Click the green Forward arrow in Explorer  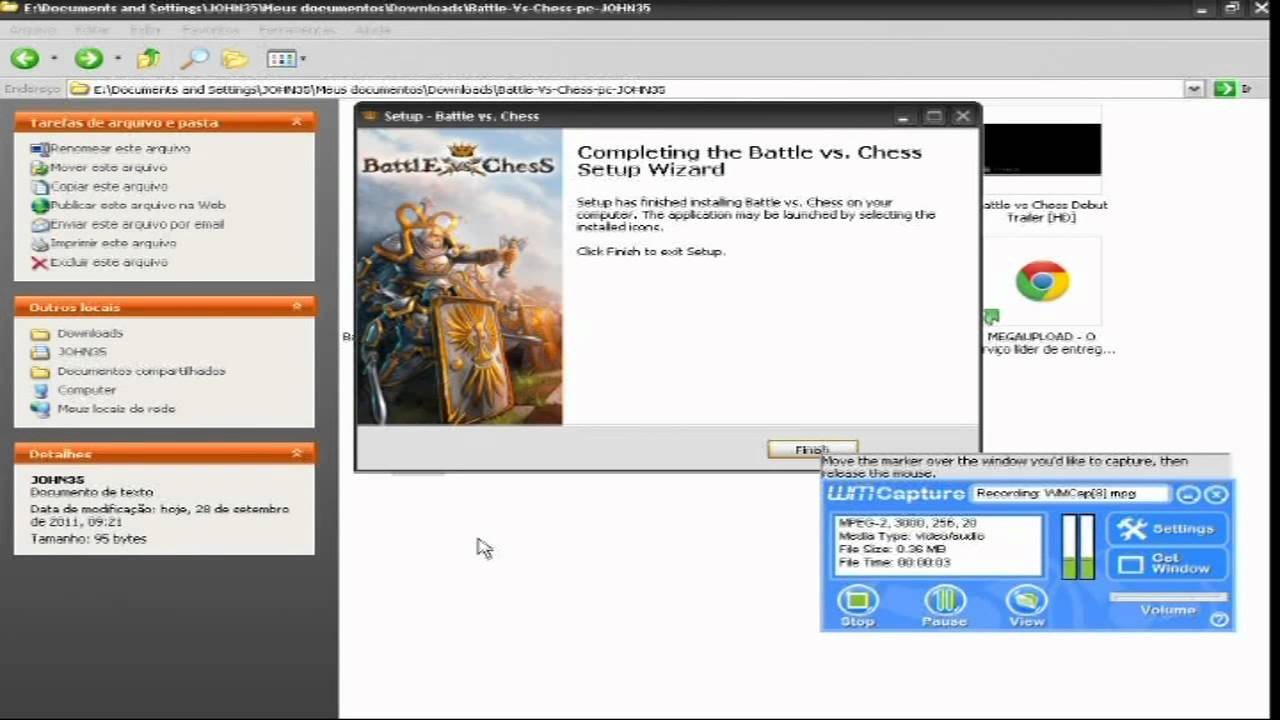88,59
